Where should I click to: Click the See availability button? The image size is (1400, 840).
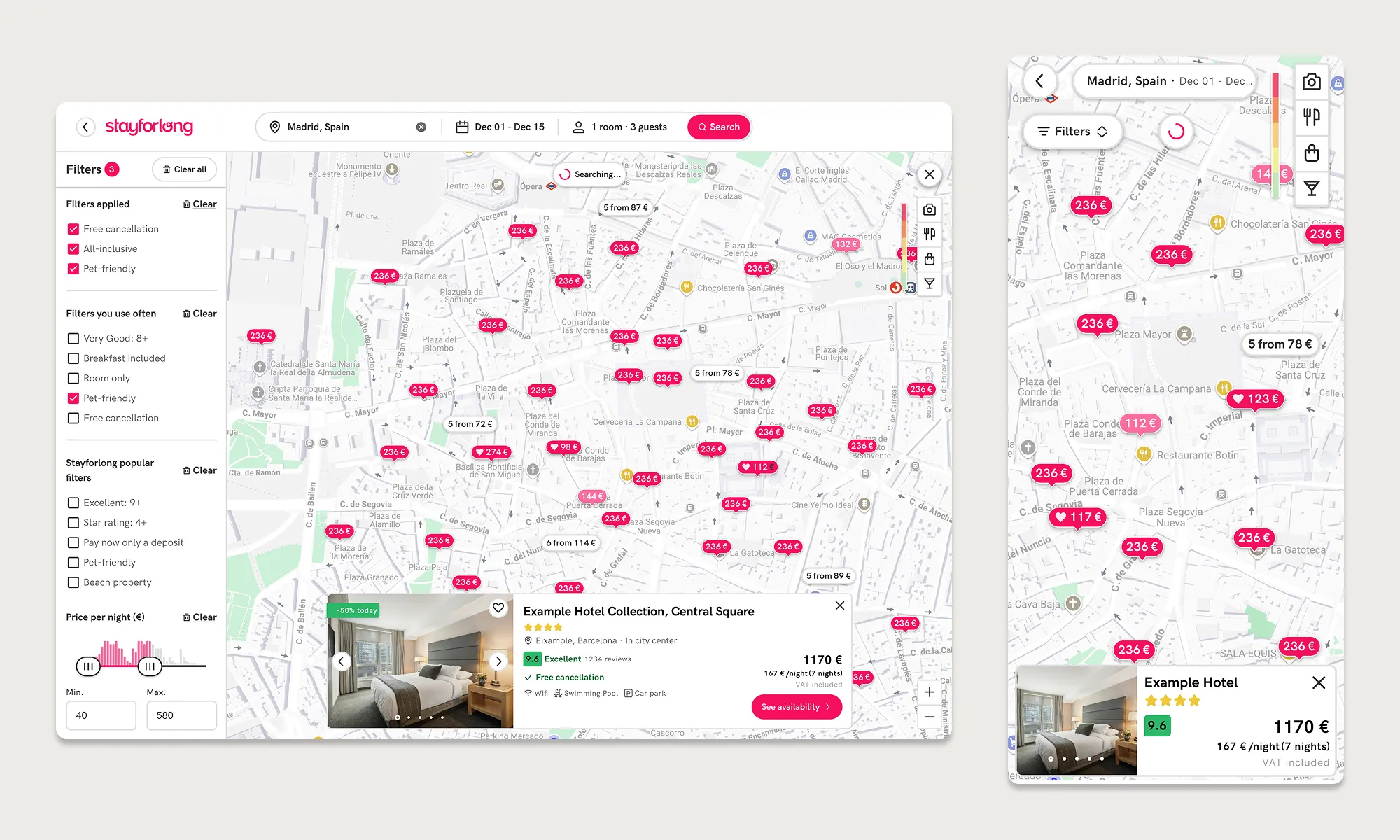coord(796,707)
